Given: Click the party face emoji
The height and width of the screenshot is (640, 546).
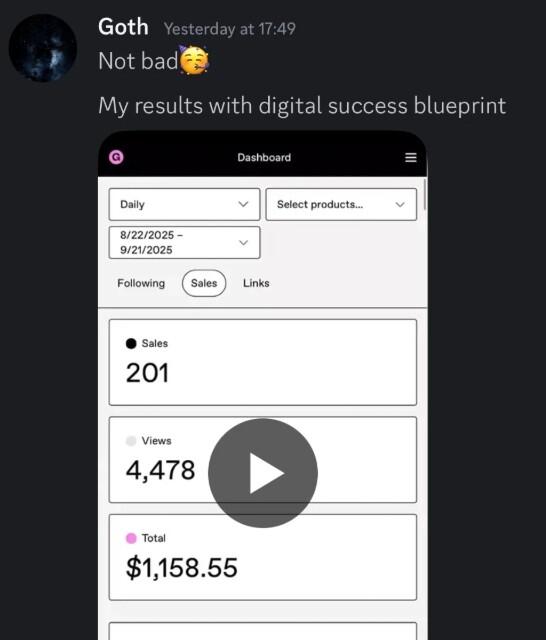Looking at the screenshot, I should [x=194, y=60].
